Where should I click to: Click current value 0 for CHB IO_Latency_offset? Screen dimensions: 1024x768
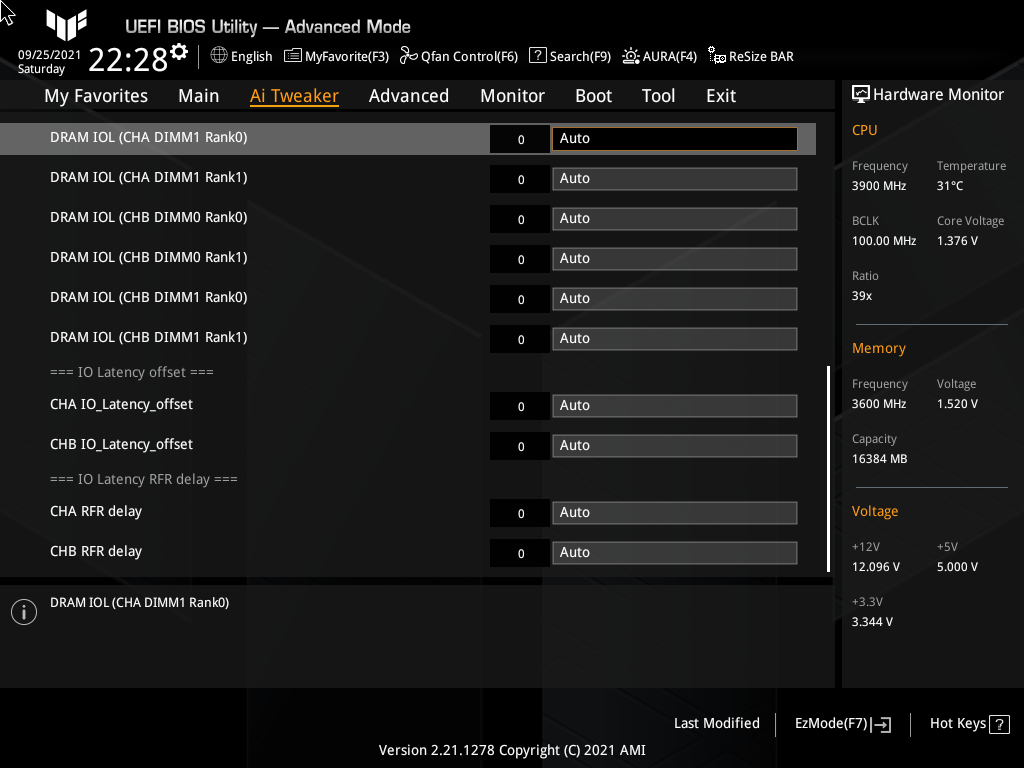tap(520, 446)
